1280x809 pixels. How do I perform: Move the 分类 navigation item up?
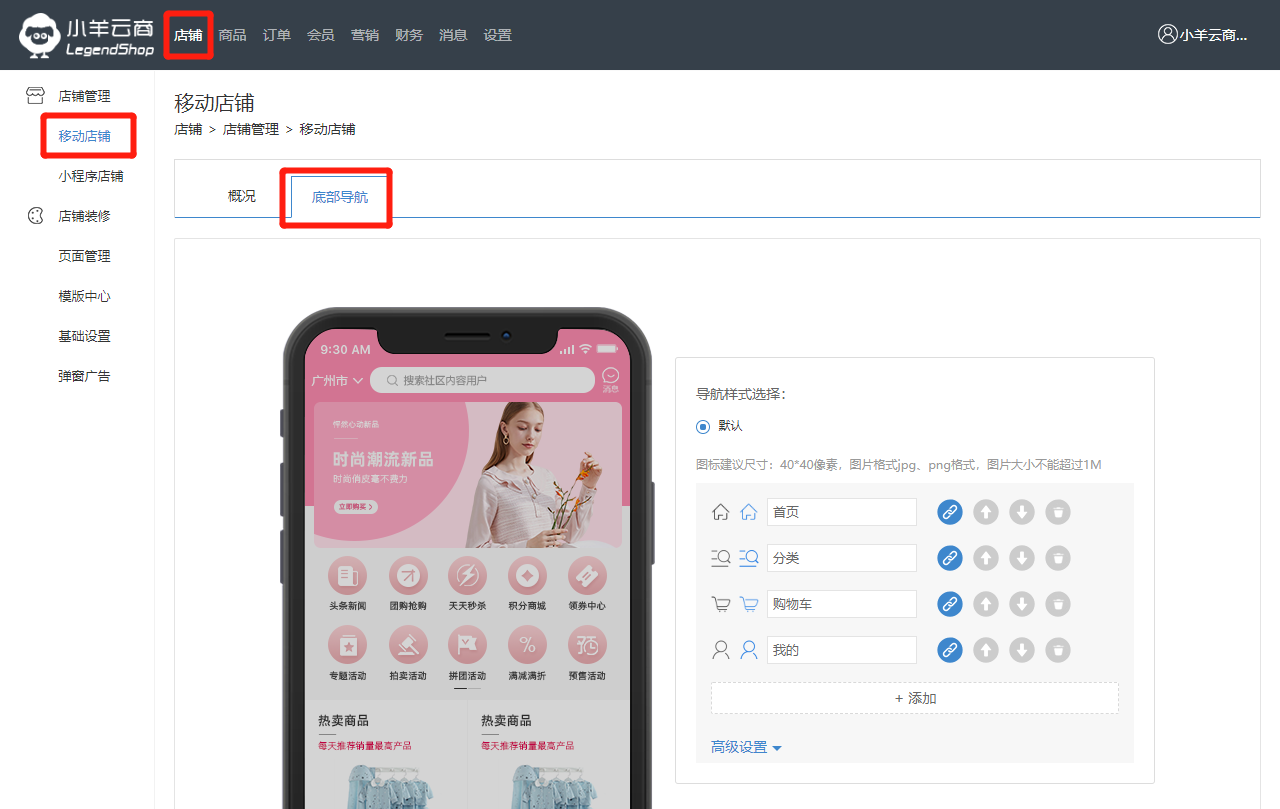tap(985, 558)
